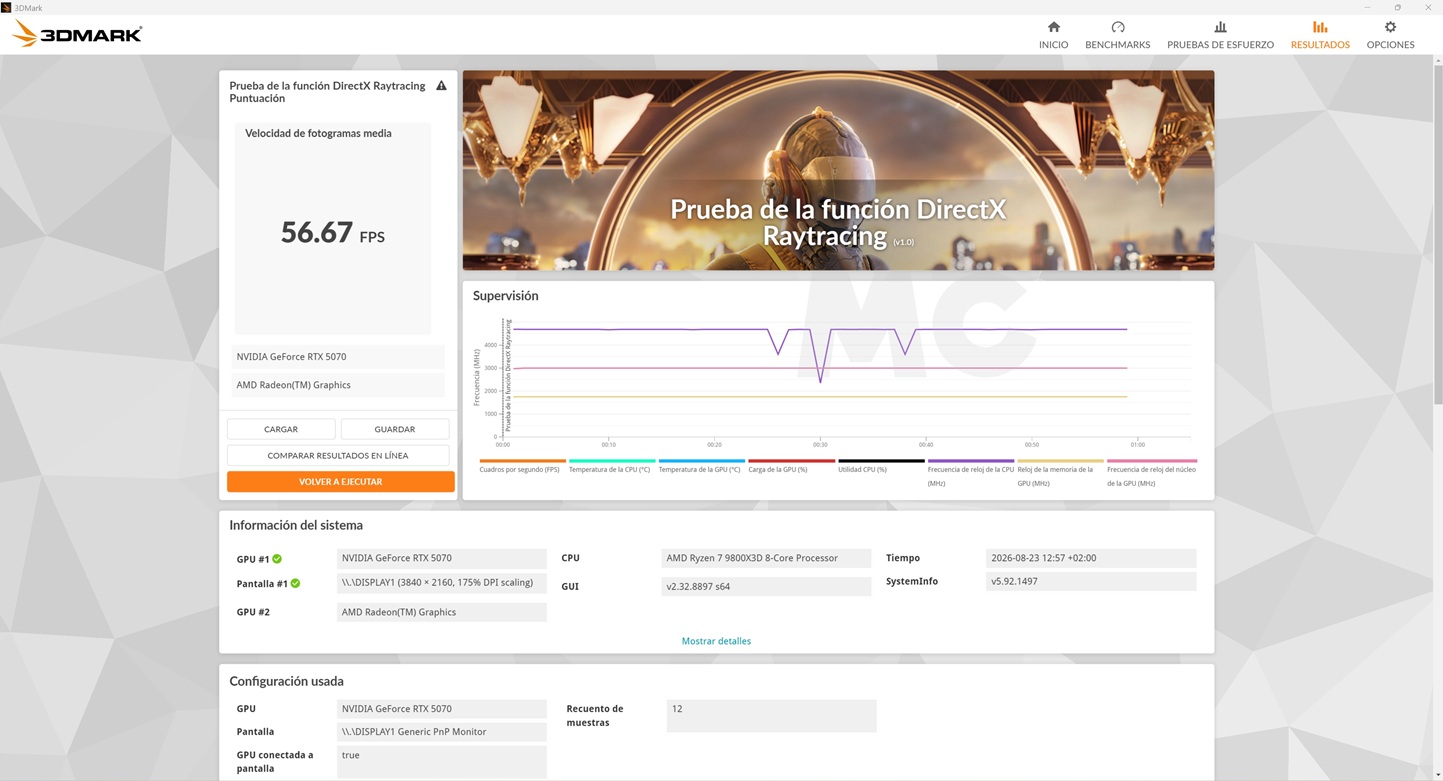Click the warning triangle beside the Raytracing score title
1443x781 pixels.
coord(441,86)
